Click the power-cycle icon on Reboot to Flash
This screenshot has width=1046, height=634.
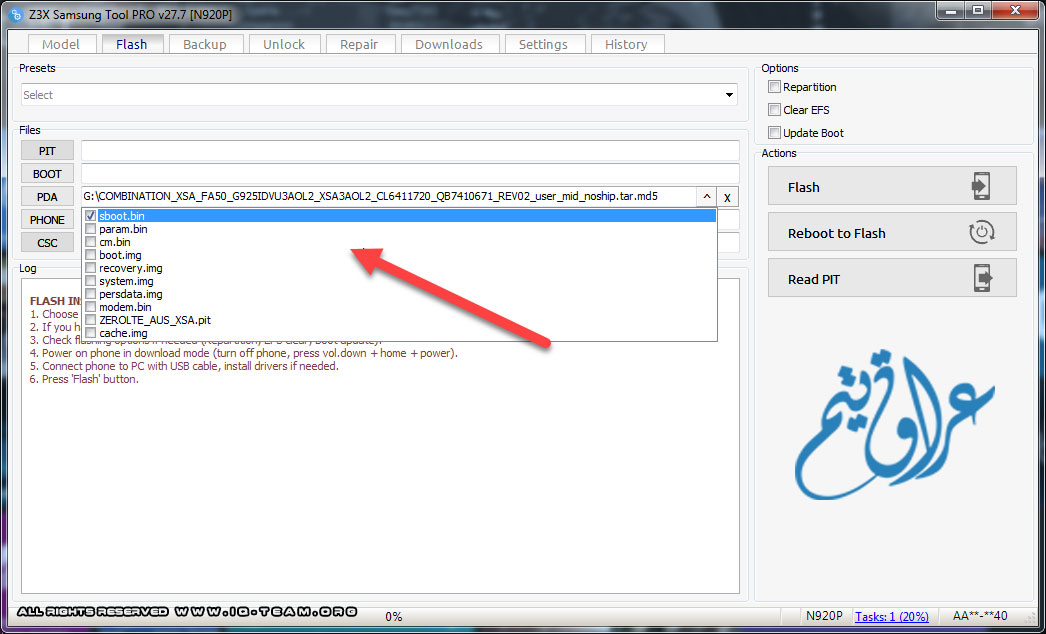pyautogui.click(x=981, y=233)
